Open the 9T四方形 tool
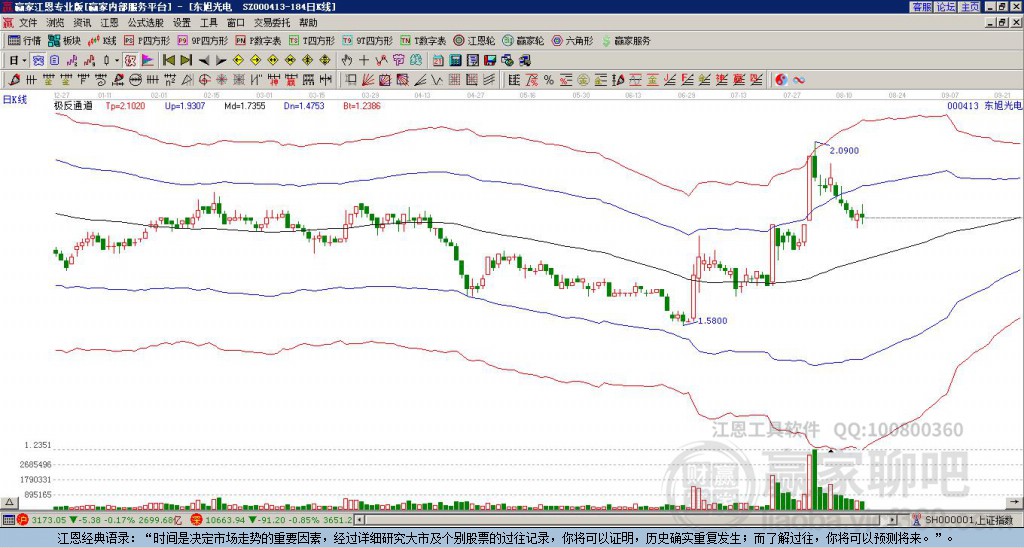Viewport: 1024px width, 548px height. tap(368, 40)
